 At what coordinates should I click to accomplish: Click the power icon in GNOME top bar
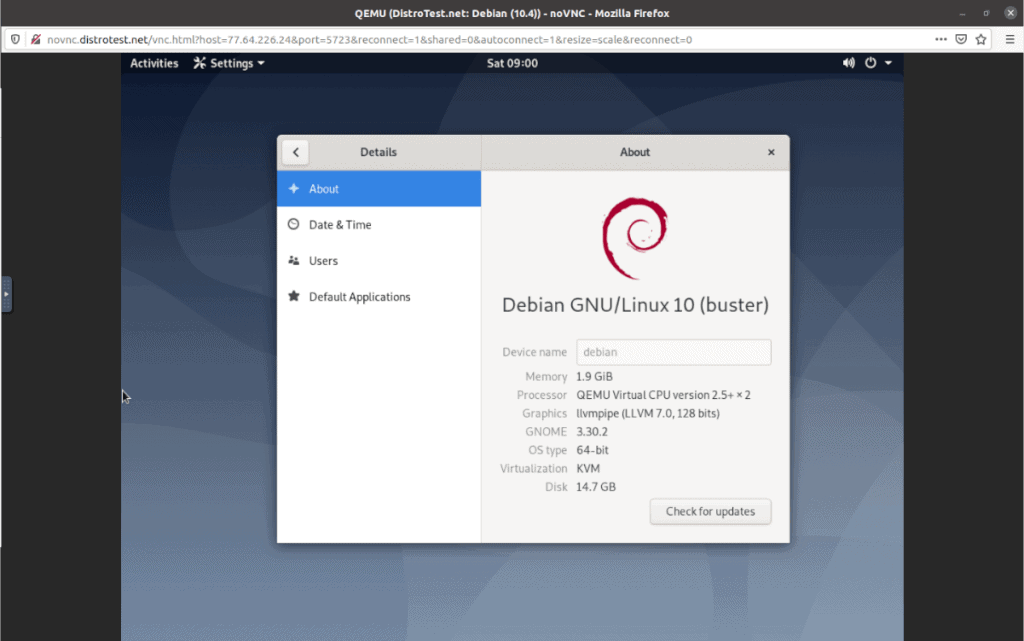[x=871, y=63]
